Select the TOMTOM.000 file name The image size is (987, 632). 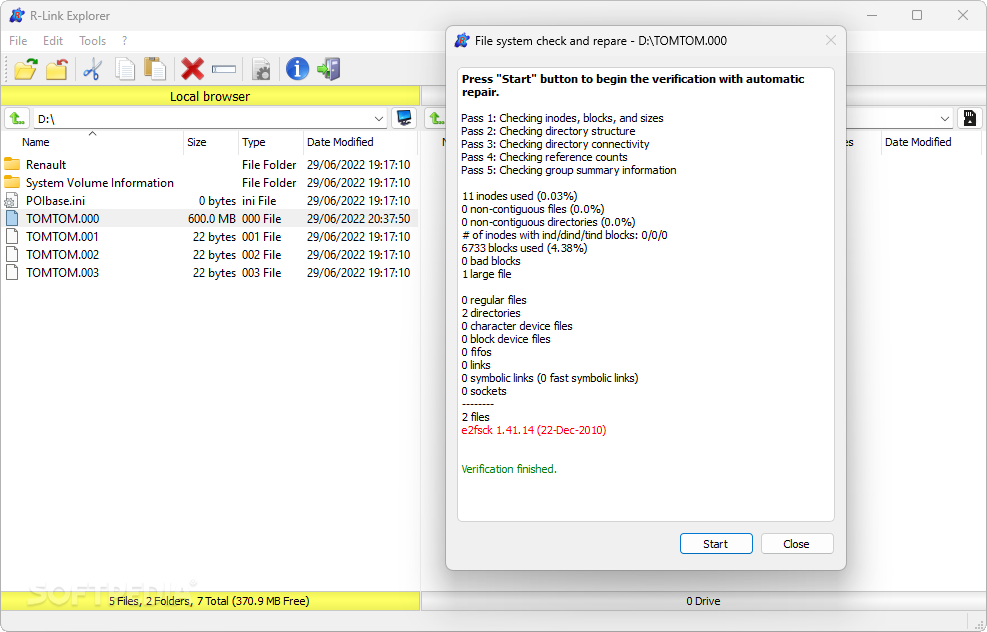[x=62, y=219]
